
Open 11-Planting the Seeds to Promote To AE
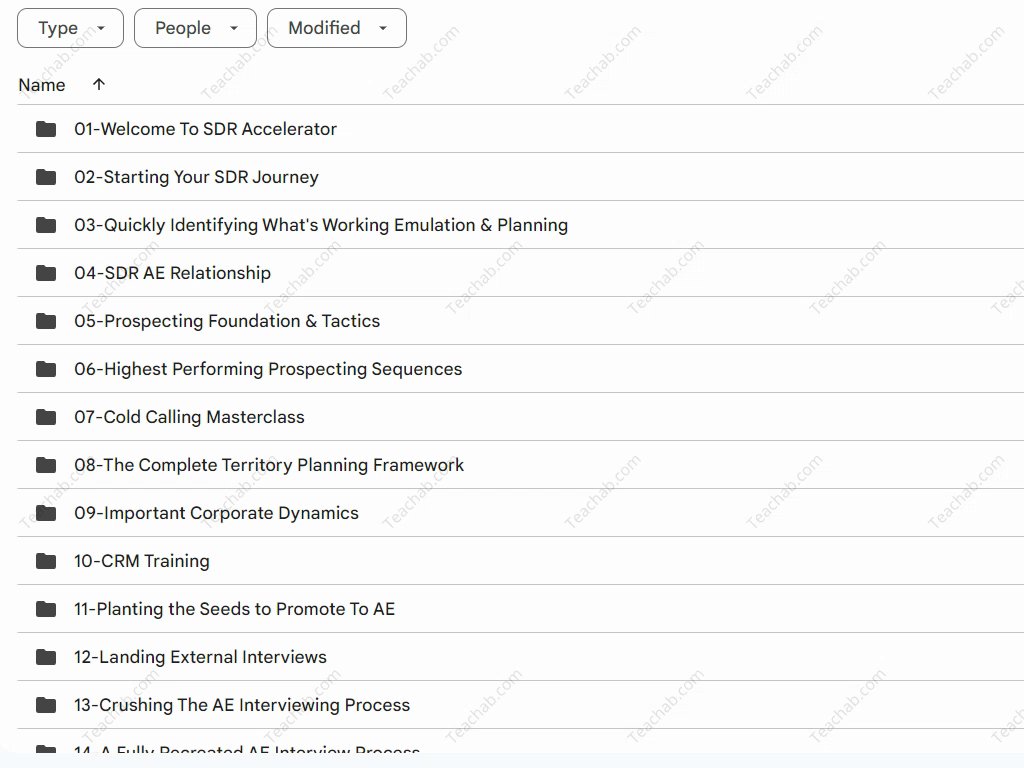(234, 609)
